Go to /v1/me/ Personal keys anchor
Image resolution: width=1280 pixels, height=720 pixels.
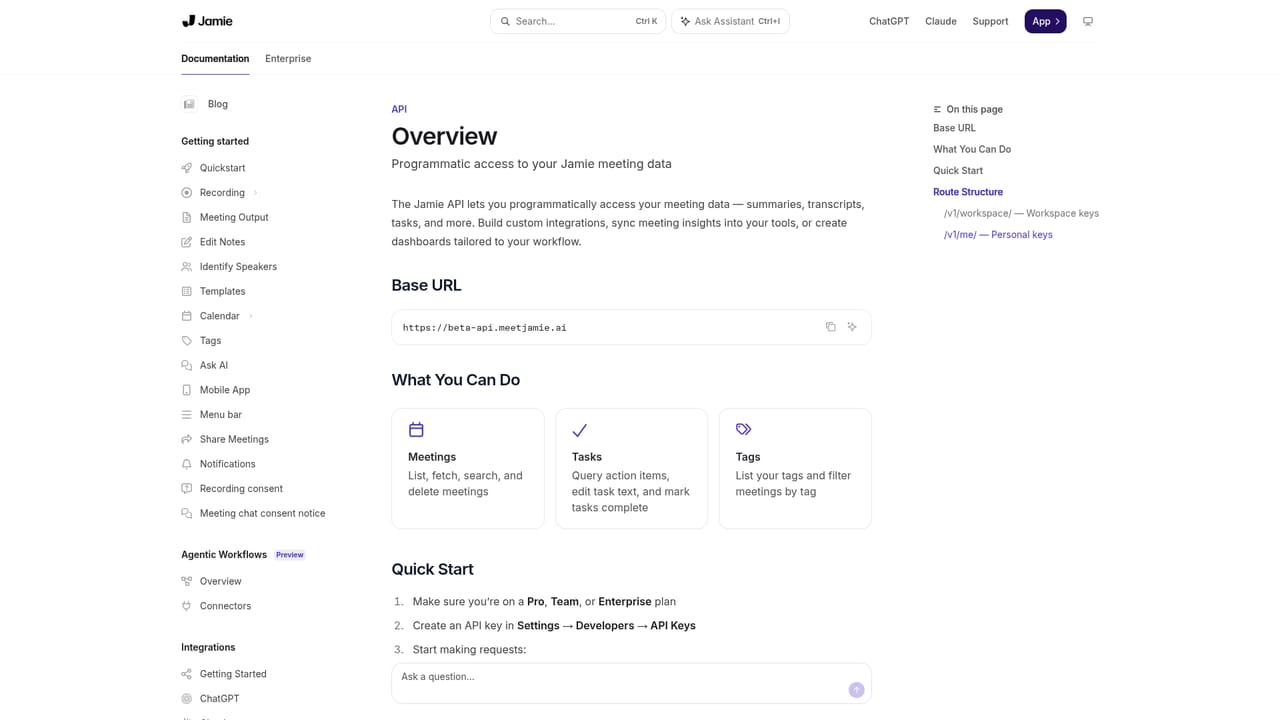point(998,235)
